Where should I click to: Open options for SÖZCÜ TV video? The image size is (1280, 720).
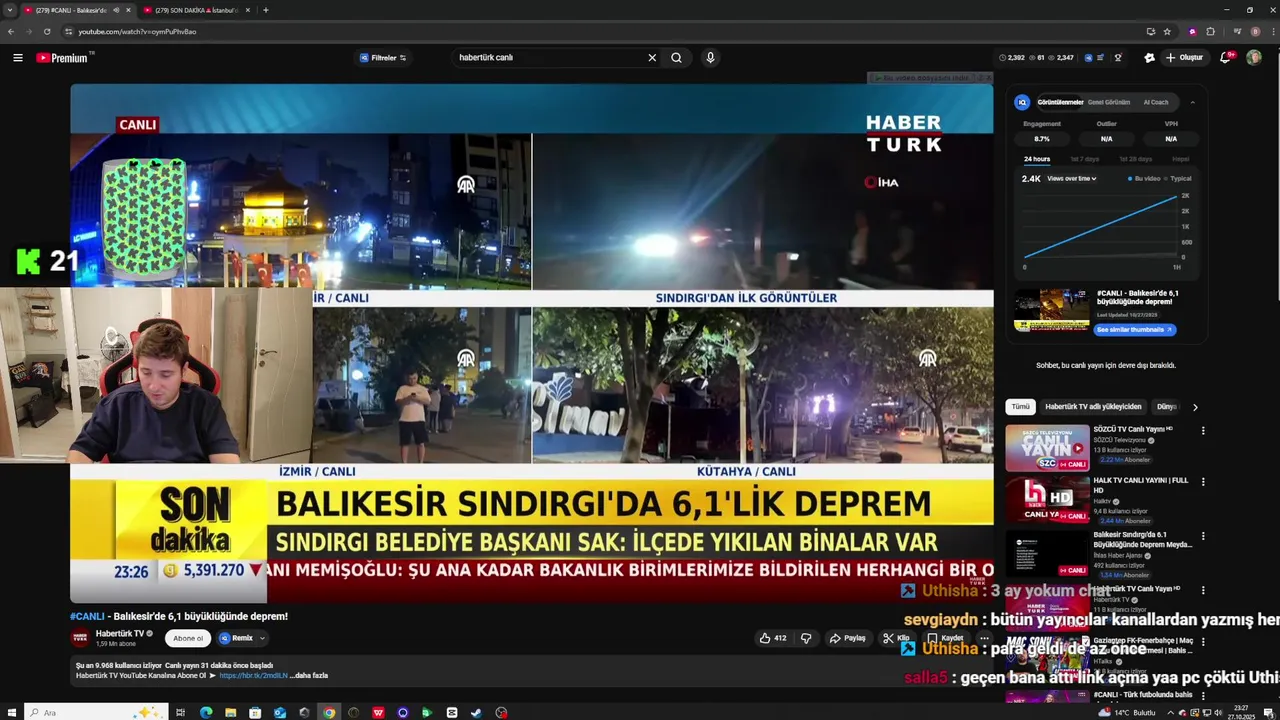[x=1203, y=431]
